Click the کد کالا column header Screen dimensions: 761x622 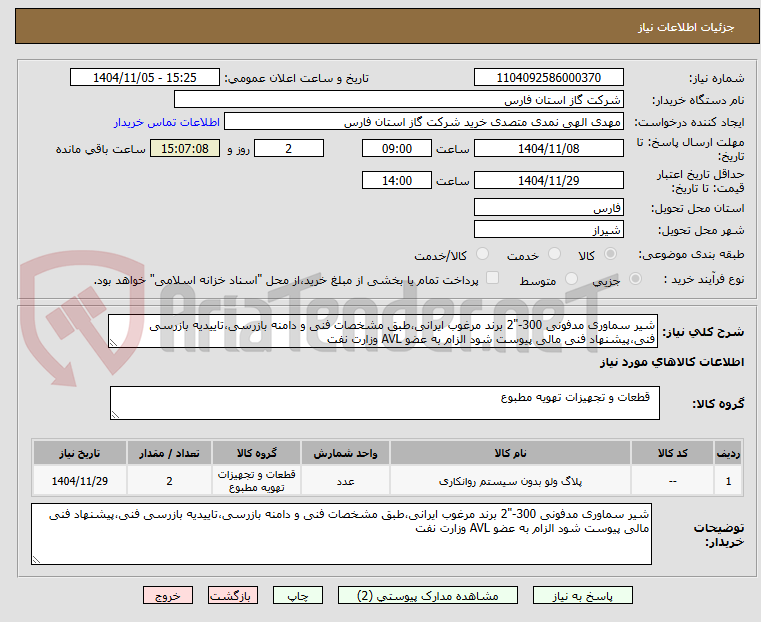672,453
